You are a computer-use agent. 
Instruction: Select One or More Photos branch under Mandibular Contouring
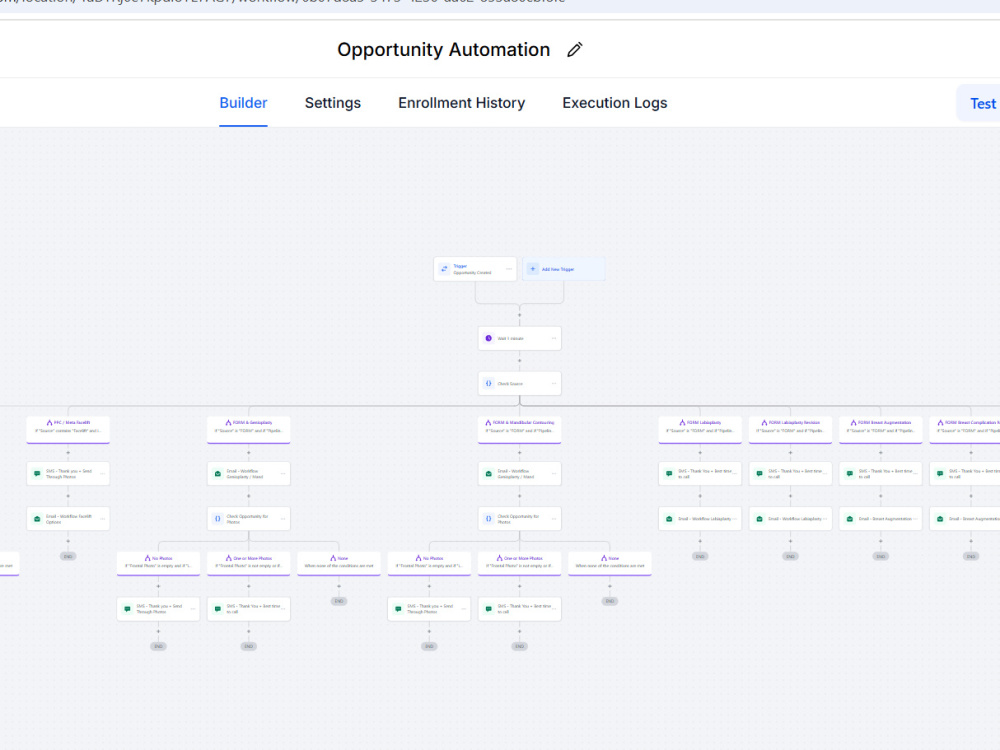pyautogui.click(x=520, y=564)
